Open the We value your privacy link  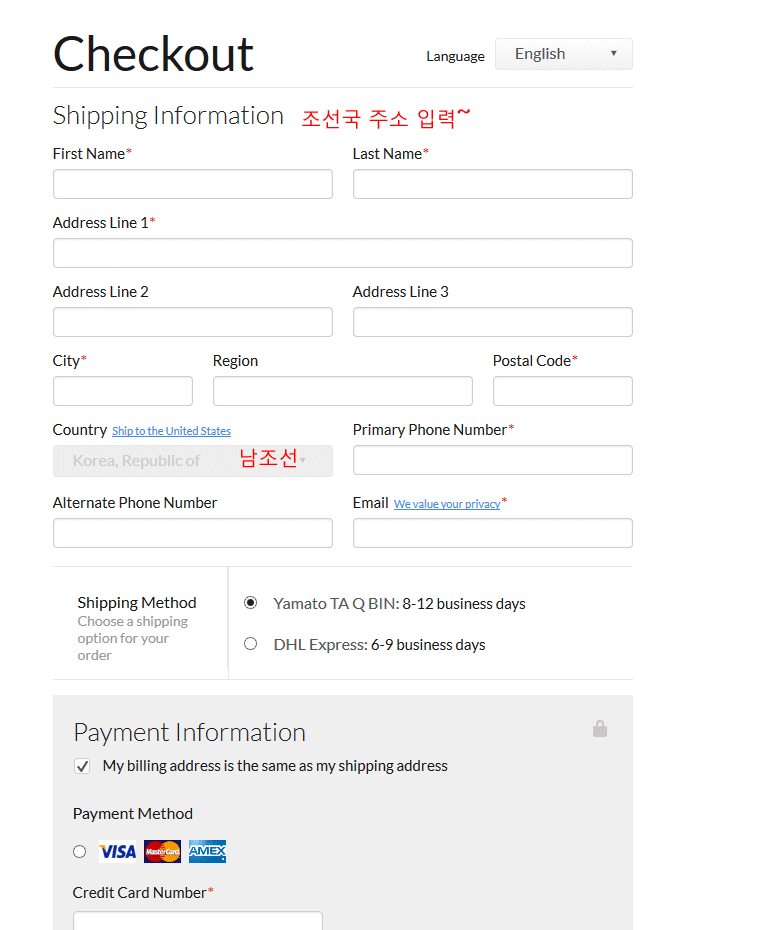(x=446, y=504)
